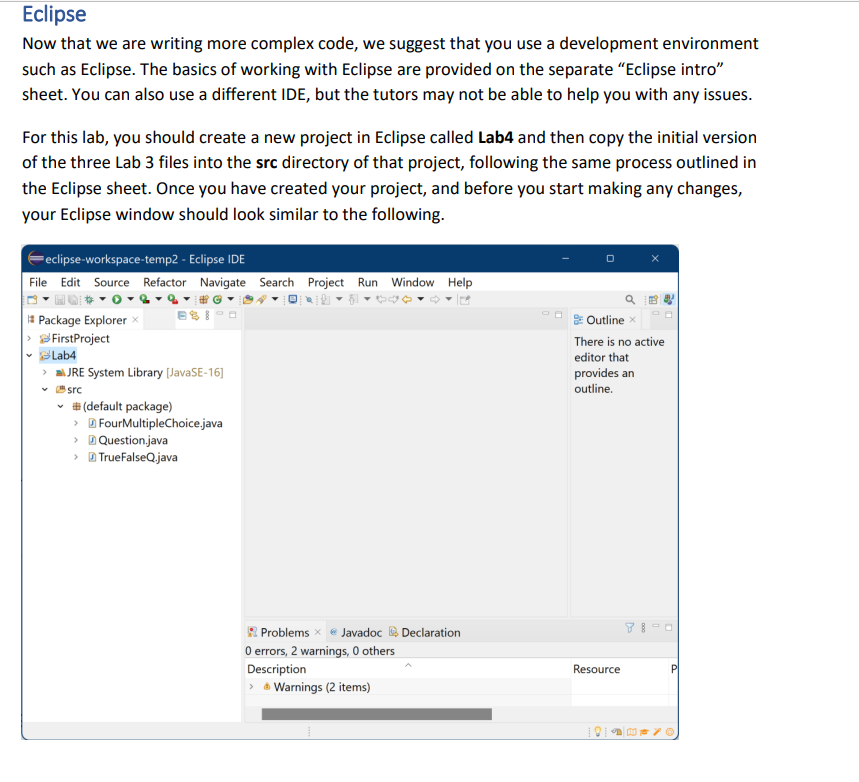Click the Search flashlight toolbar icon
Screen dimensions: 859x782
pyautogui.click(x=261, y=299)
